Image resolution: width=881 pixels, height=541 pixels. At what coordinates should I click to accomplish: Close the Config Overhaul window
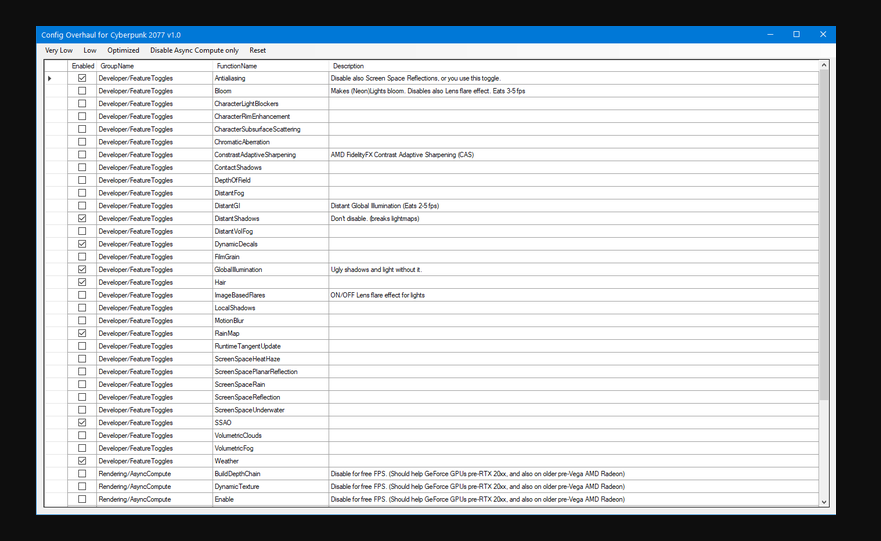[x=823, y=34]
